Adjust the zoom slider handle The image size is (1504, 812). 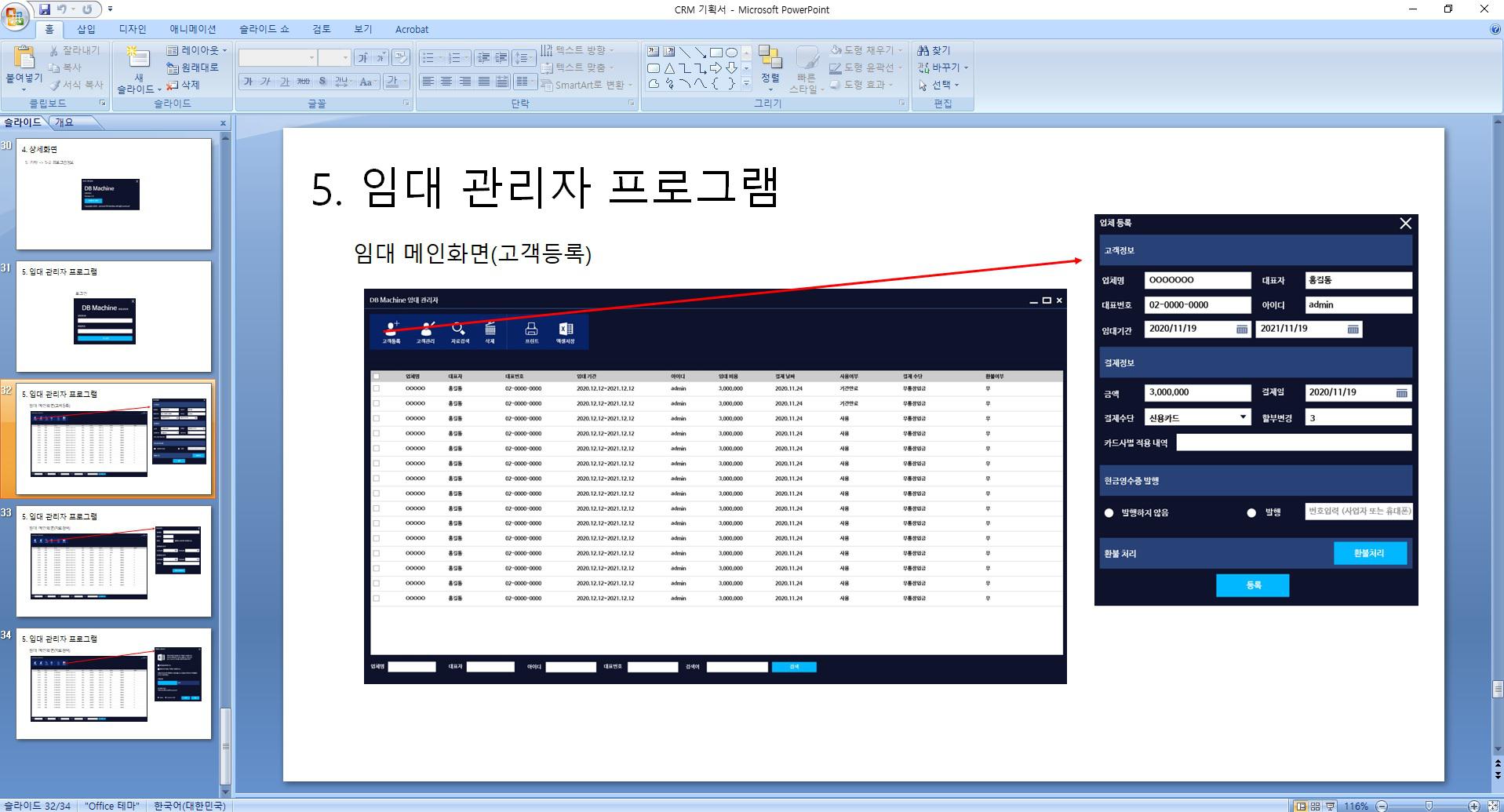[x=1429, y=806]
